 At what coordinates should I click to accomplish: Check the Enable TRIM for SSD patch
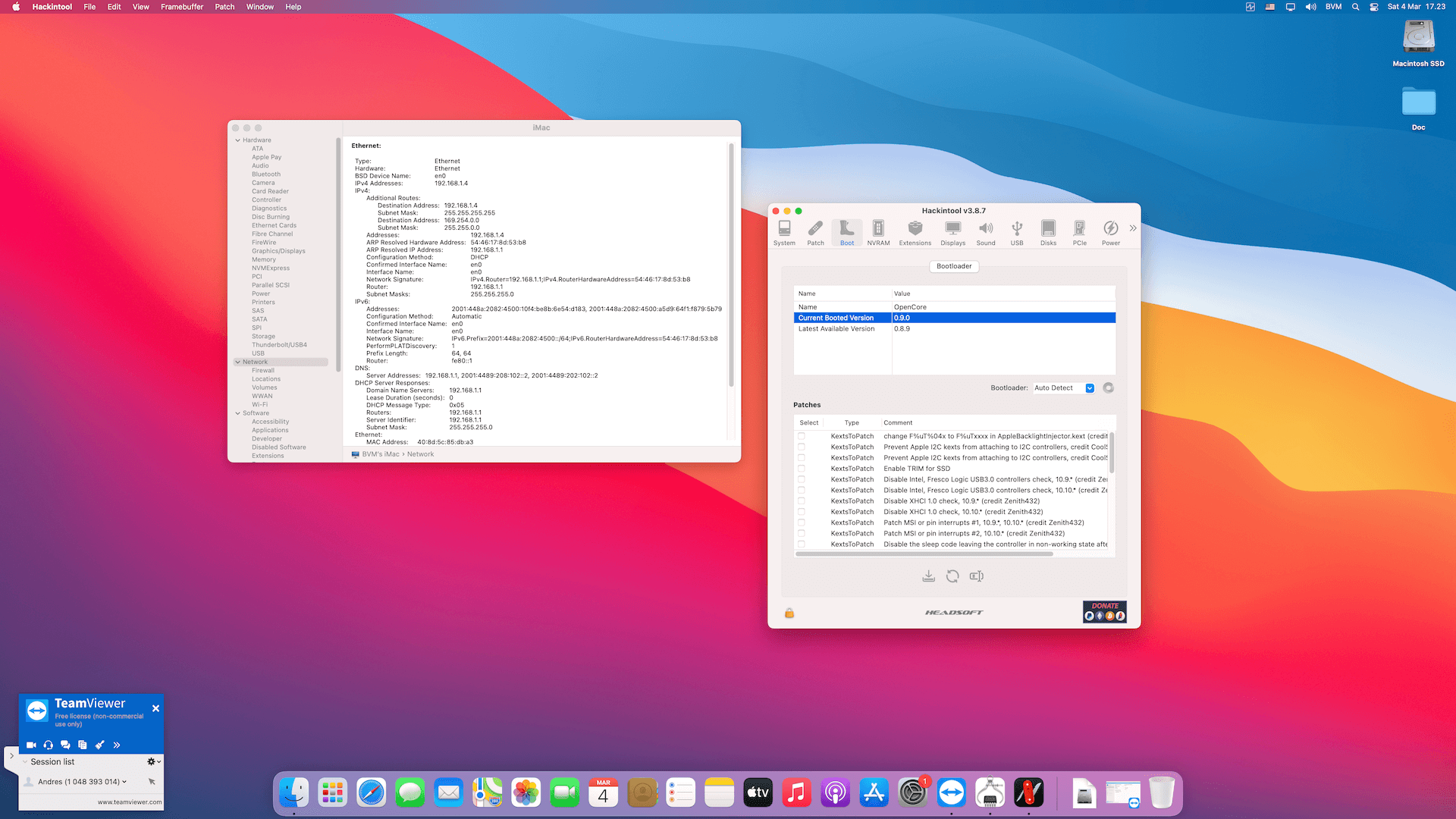pos(802,469)
